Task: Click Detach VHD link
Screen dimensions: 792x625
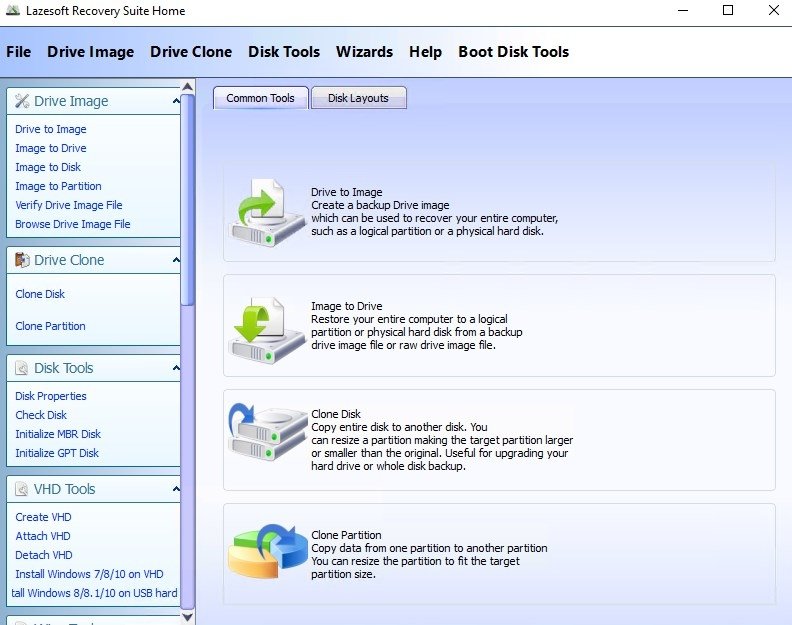Action: point(44,555)
